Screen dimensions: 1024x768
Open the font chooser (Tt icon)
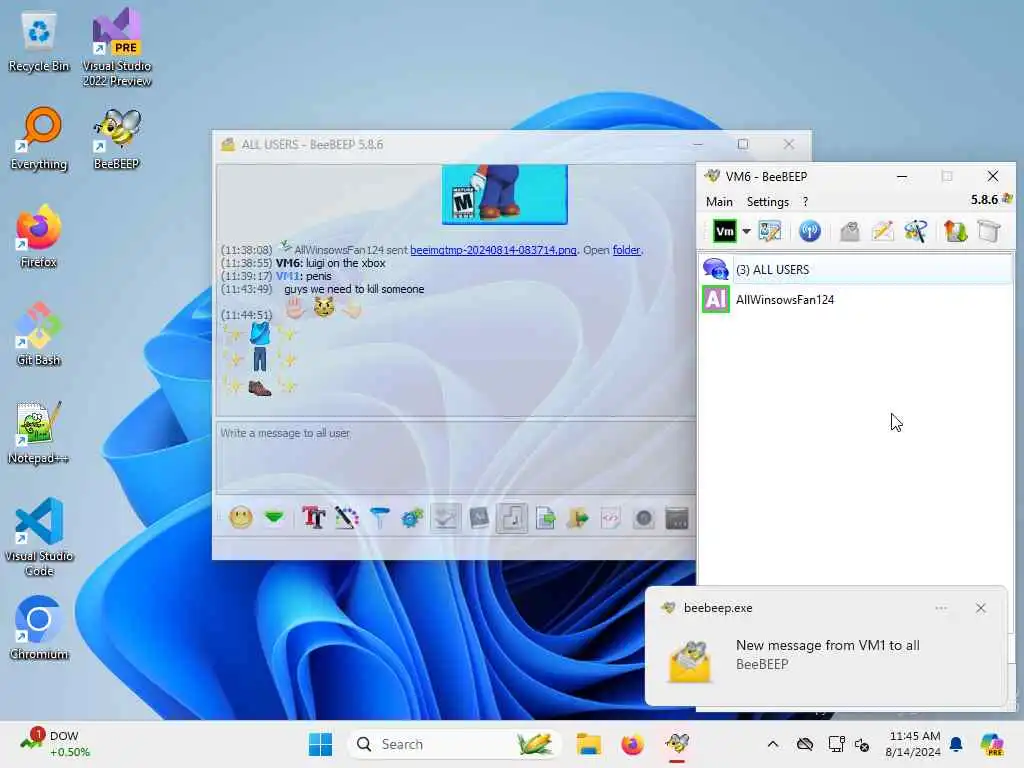click(x=313, y=519)
